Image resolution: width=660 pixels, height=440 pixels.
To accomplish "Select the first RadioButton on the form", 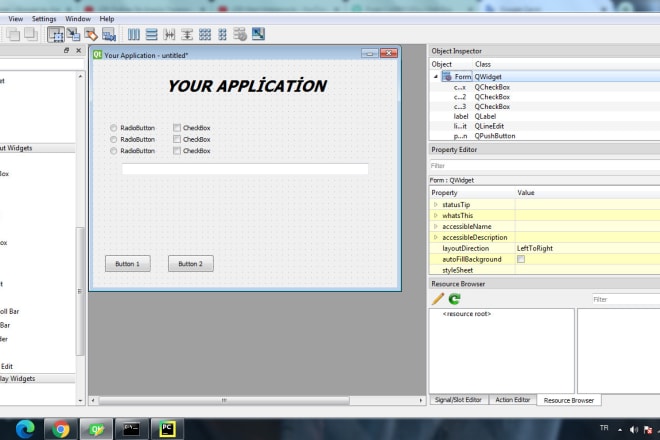I will point(114,128).
